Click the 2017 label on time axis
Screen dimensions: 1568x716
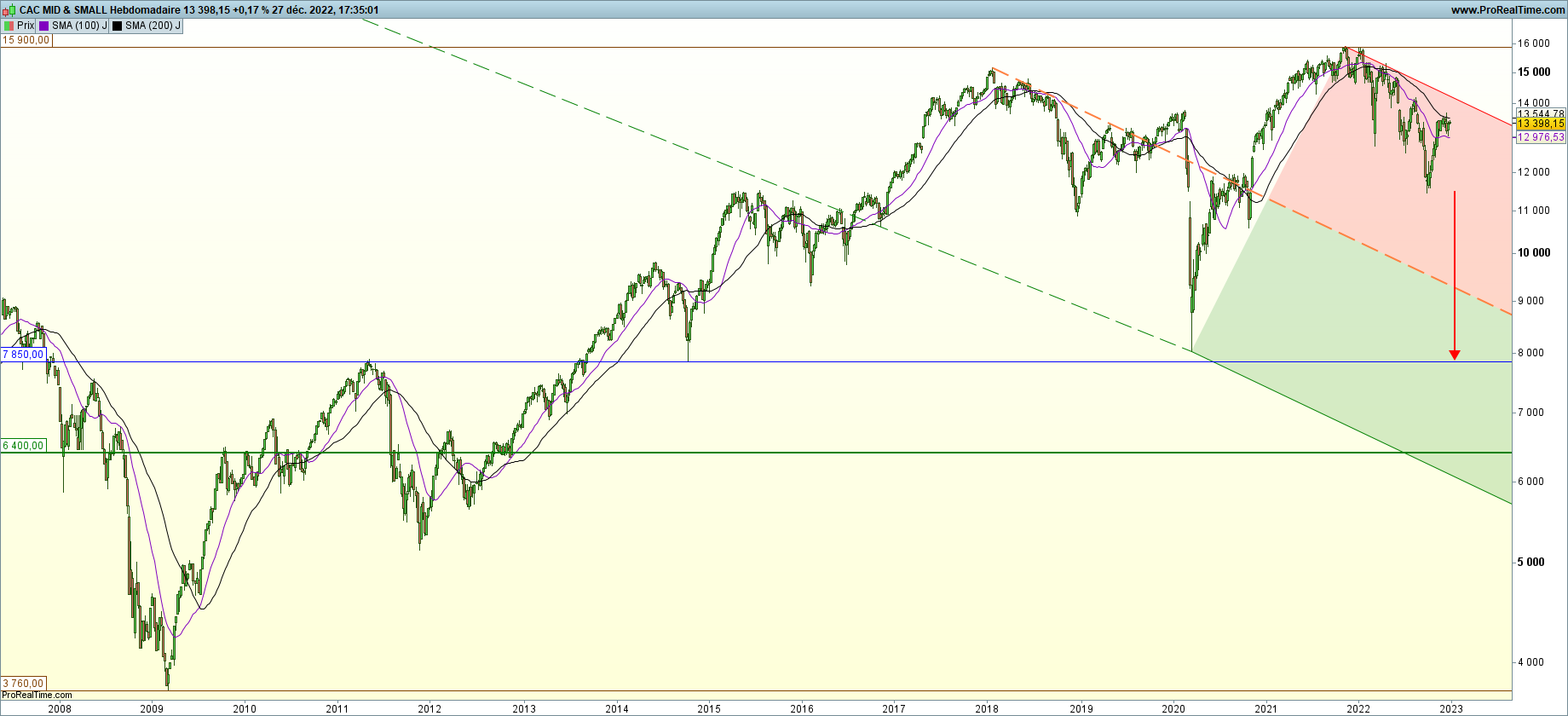tap(894, 708)
